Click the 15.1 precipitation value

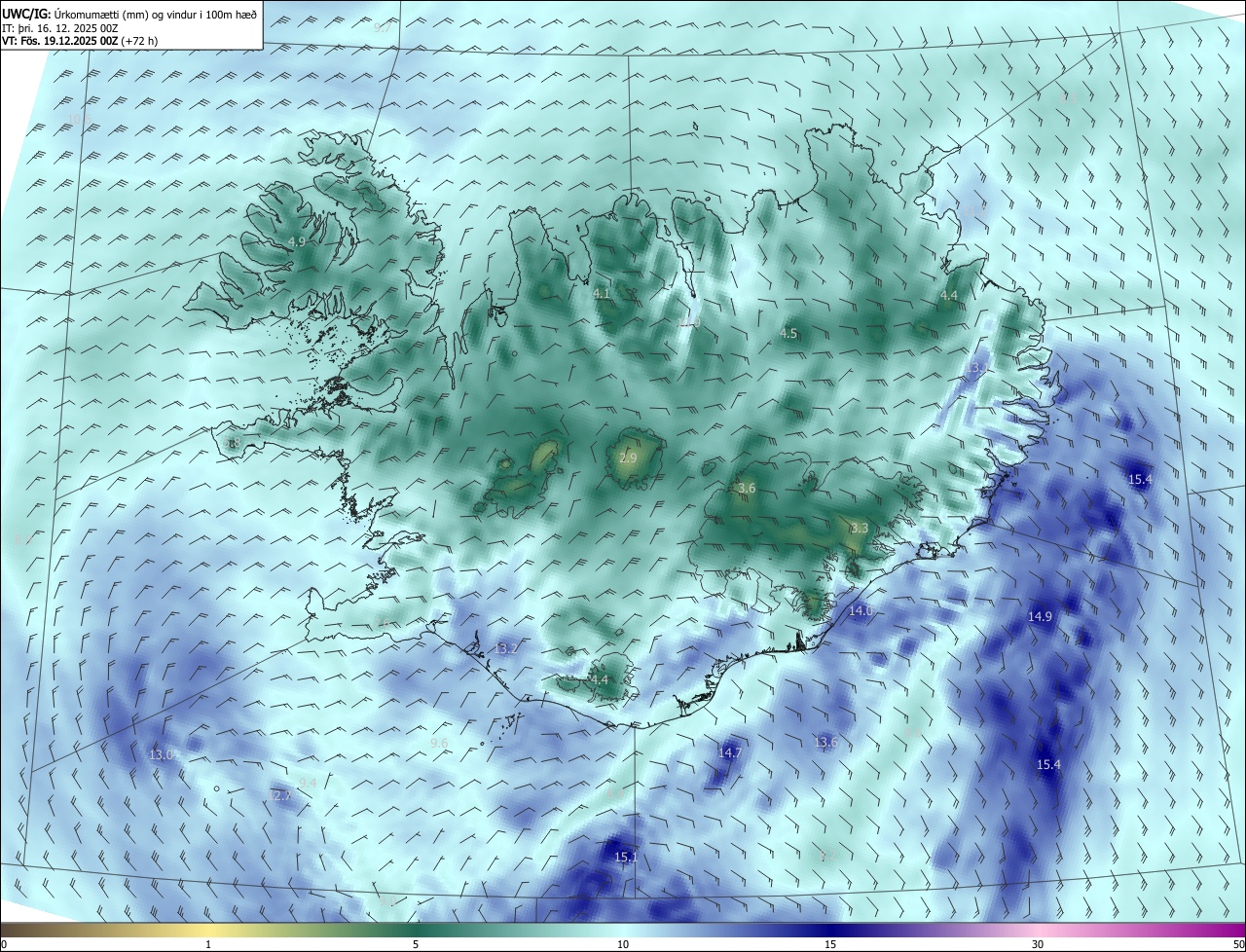pos(626,857)
